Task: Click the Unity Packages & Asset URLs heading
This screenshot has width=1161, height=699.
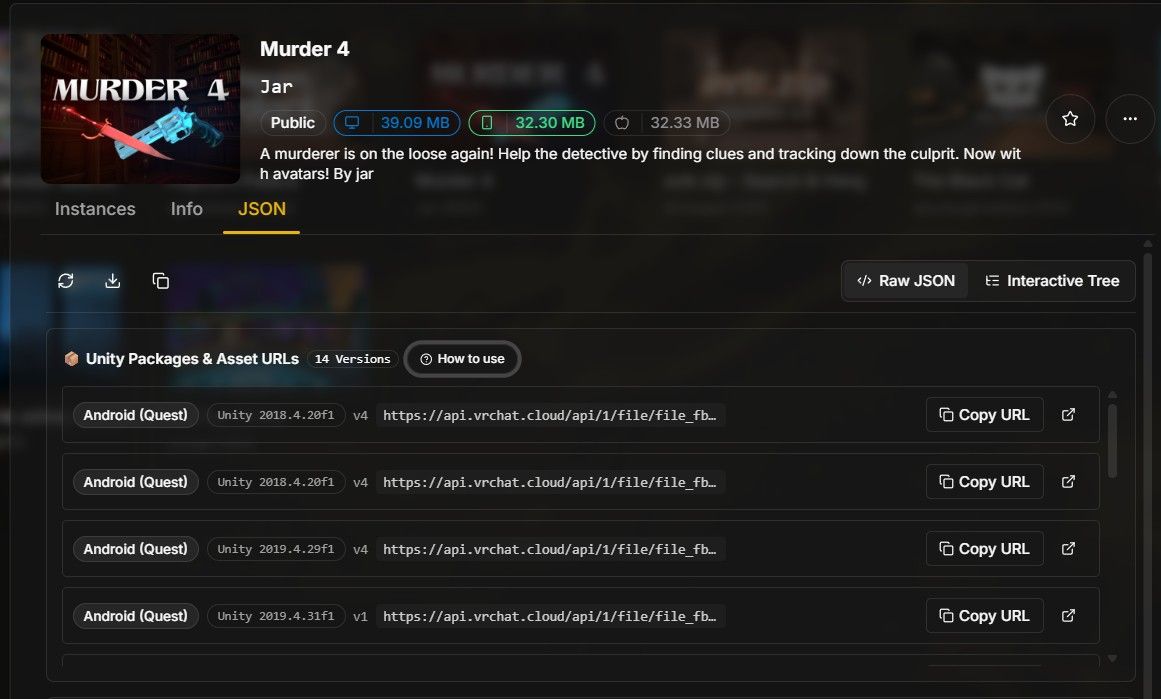Action: pyautogui.click(x=193, y=359)
